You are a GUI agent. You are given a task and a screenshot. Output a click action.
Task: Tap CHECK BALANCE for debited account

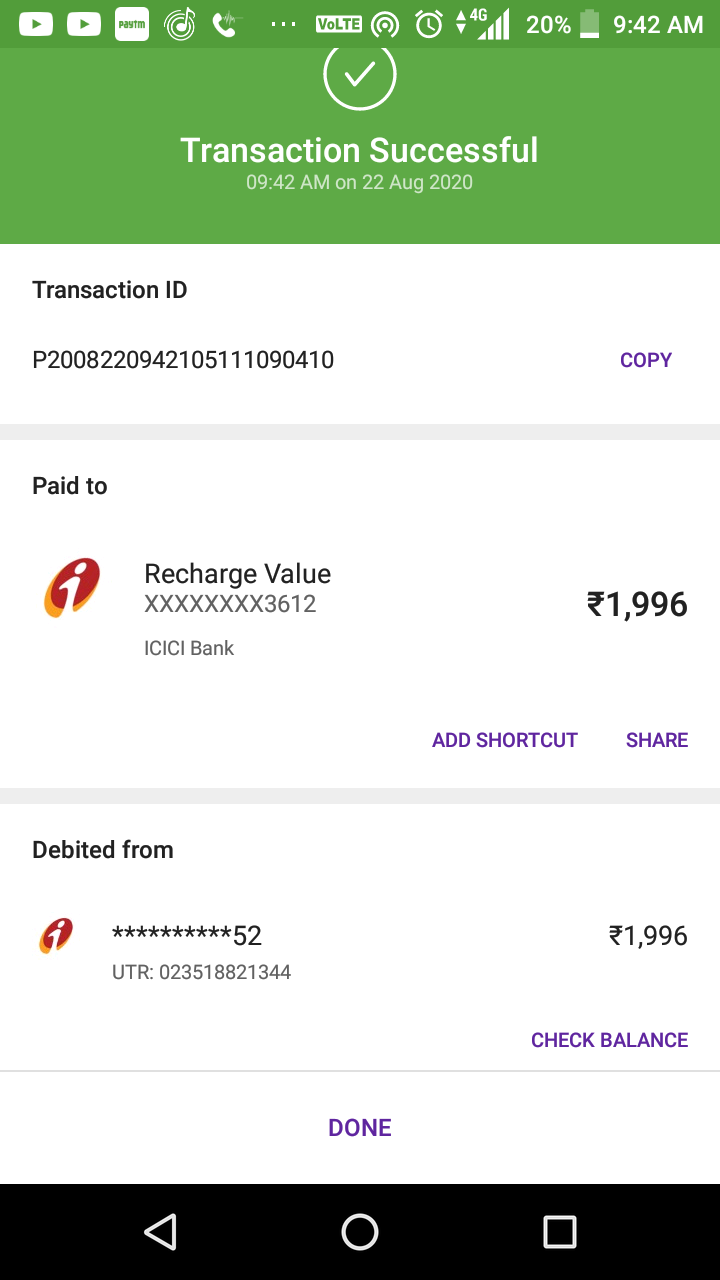pos(609,1040)
